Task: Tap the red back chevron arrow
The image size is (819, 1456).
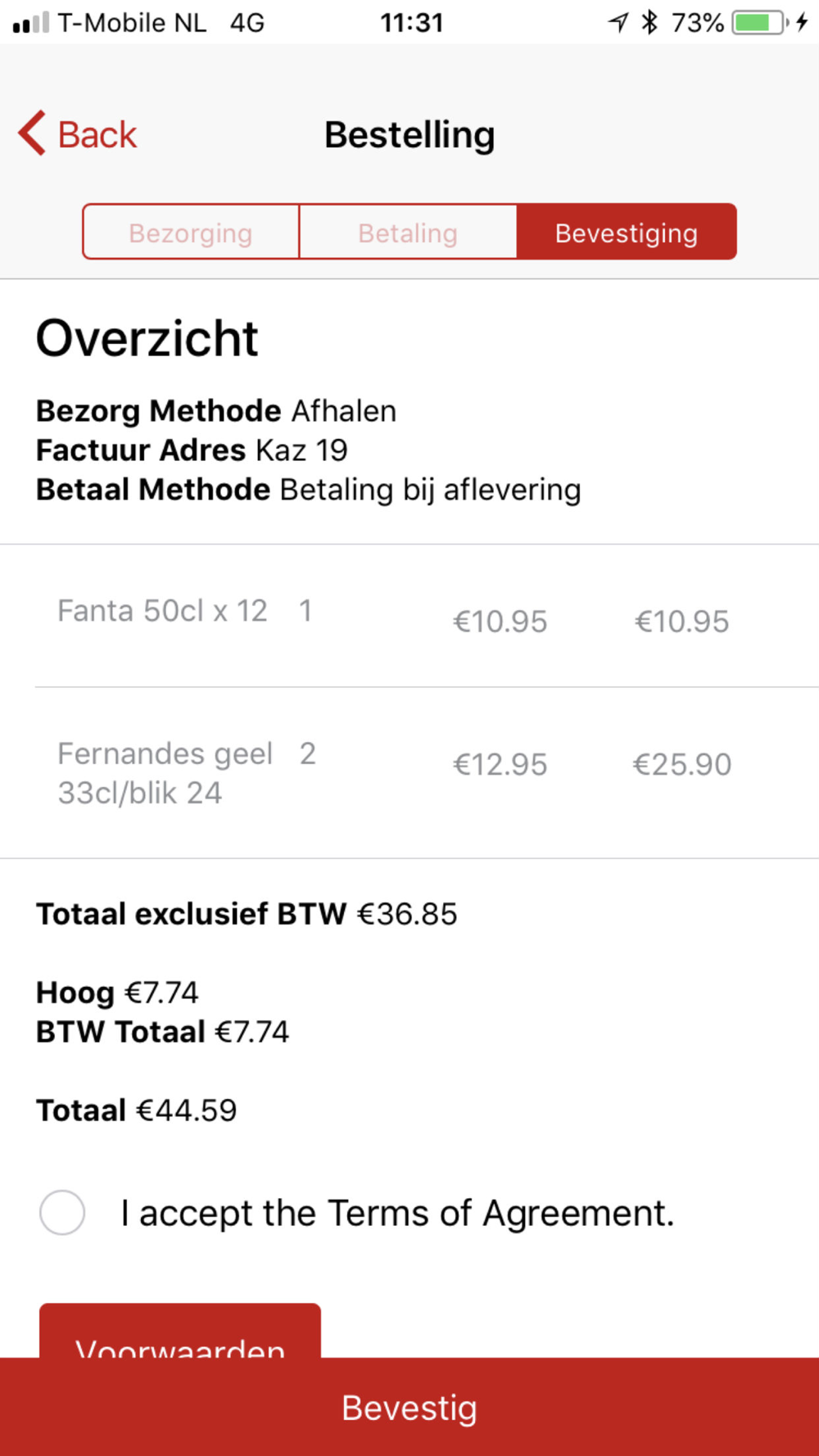Action: pos(33,133)
